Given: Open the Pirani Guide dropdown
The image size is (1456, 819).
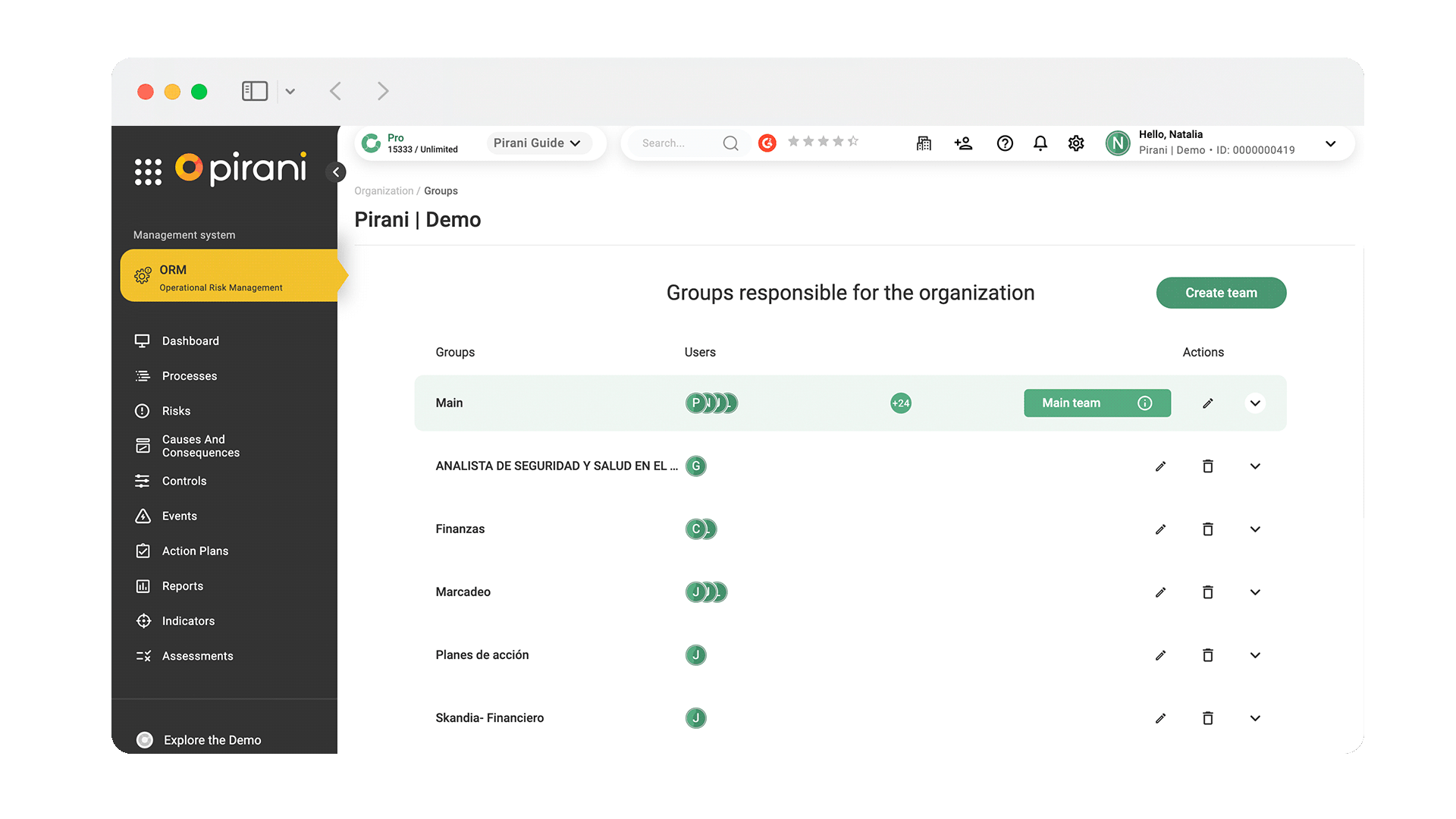Looking at the screenshot, I should point(538,143).
